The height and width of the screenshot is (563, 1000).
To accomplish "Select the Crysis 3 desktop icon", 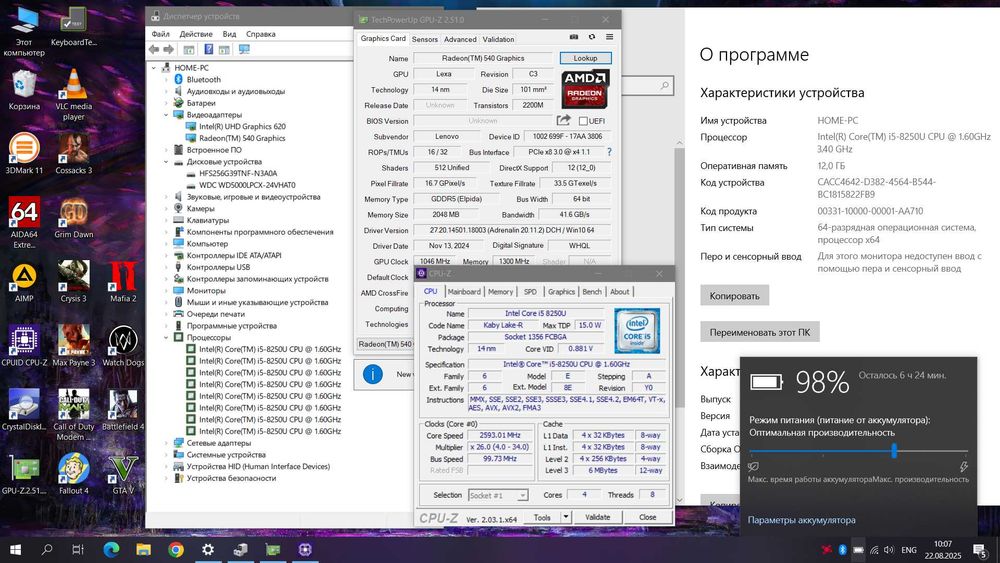I will 73,282.
